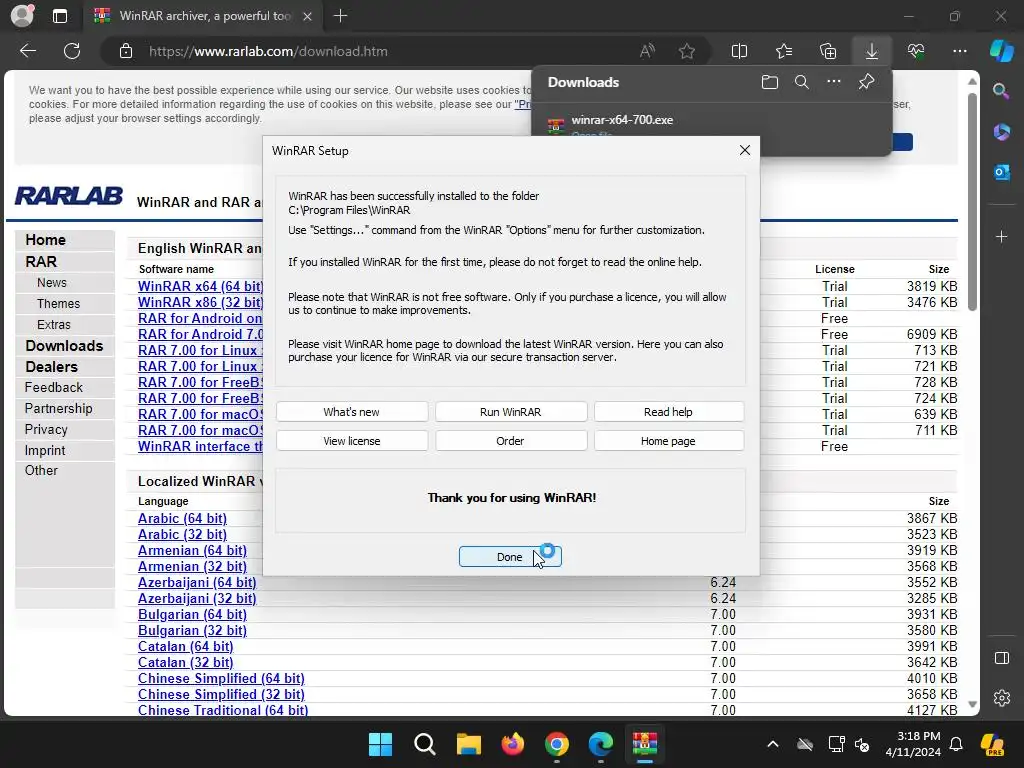Open Collections in Edge toolbar
This screenshot has width=1024, height=768.
(x=828, y=51)
